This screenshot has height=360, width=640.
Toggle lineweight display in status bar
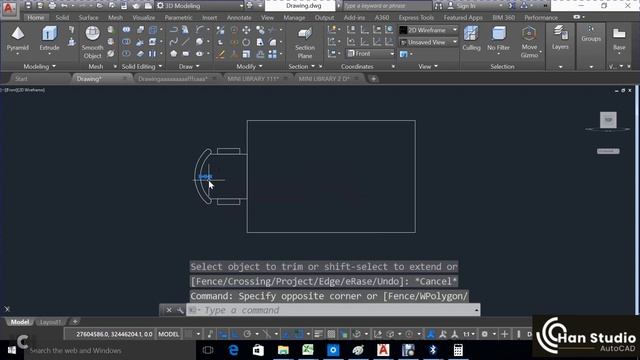(x=318, y=334)
